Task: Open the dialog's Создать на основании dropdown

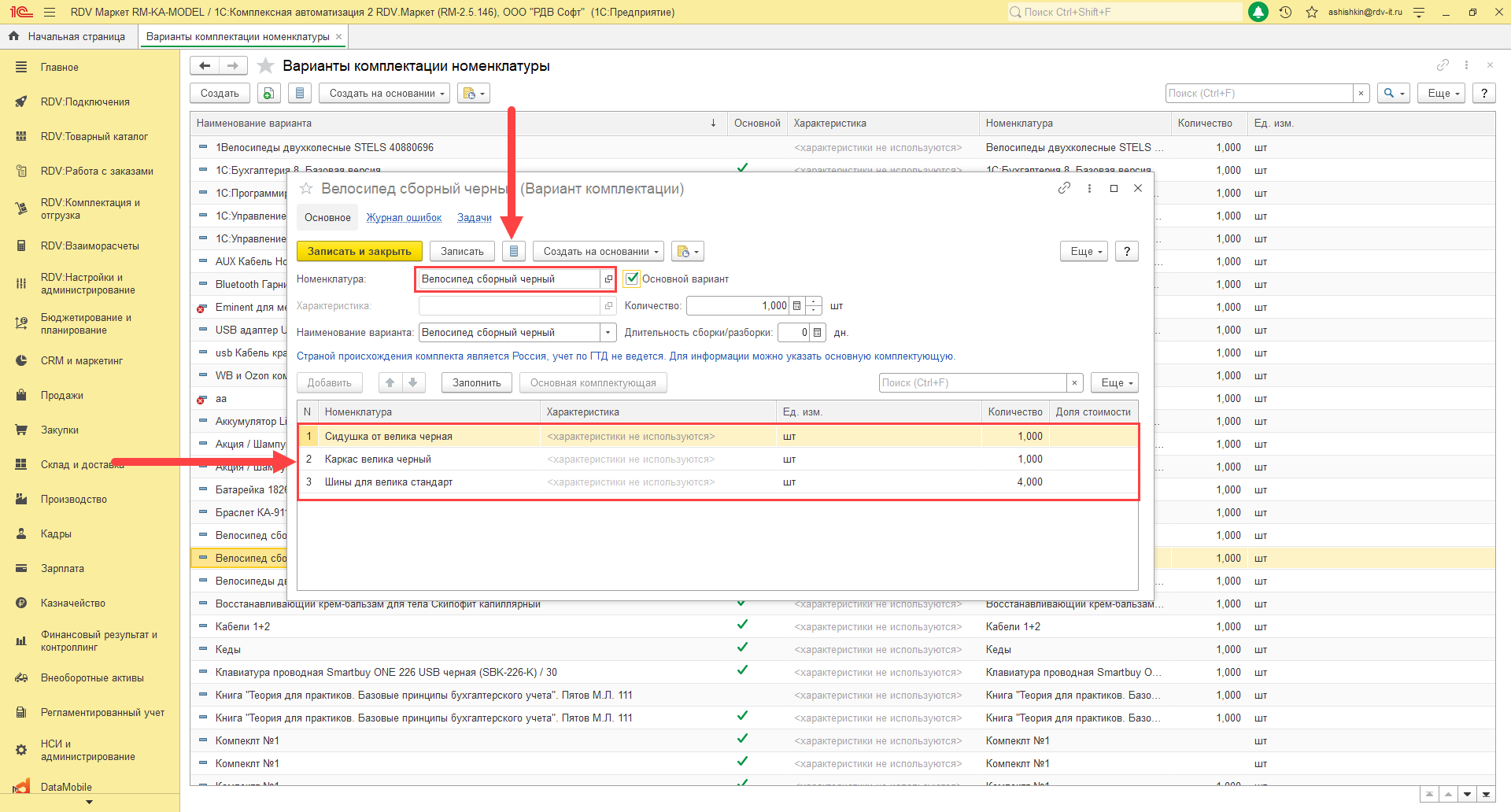Action: pos(598,252)
